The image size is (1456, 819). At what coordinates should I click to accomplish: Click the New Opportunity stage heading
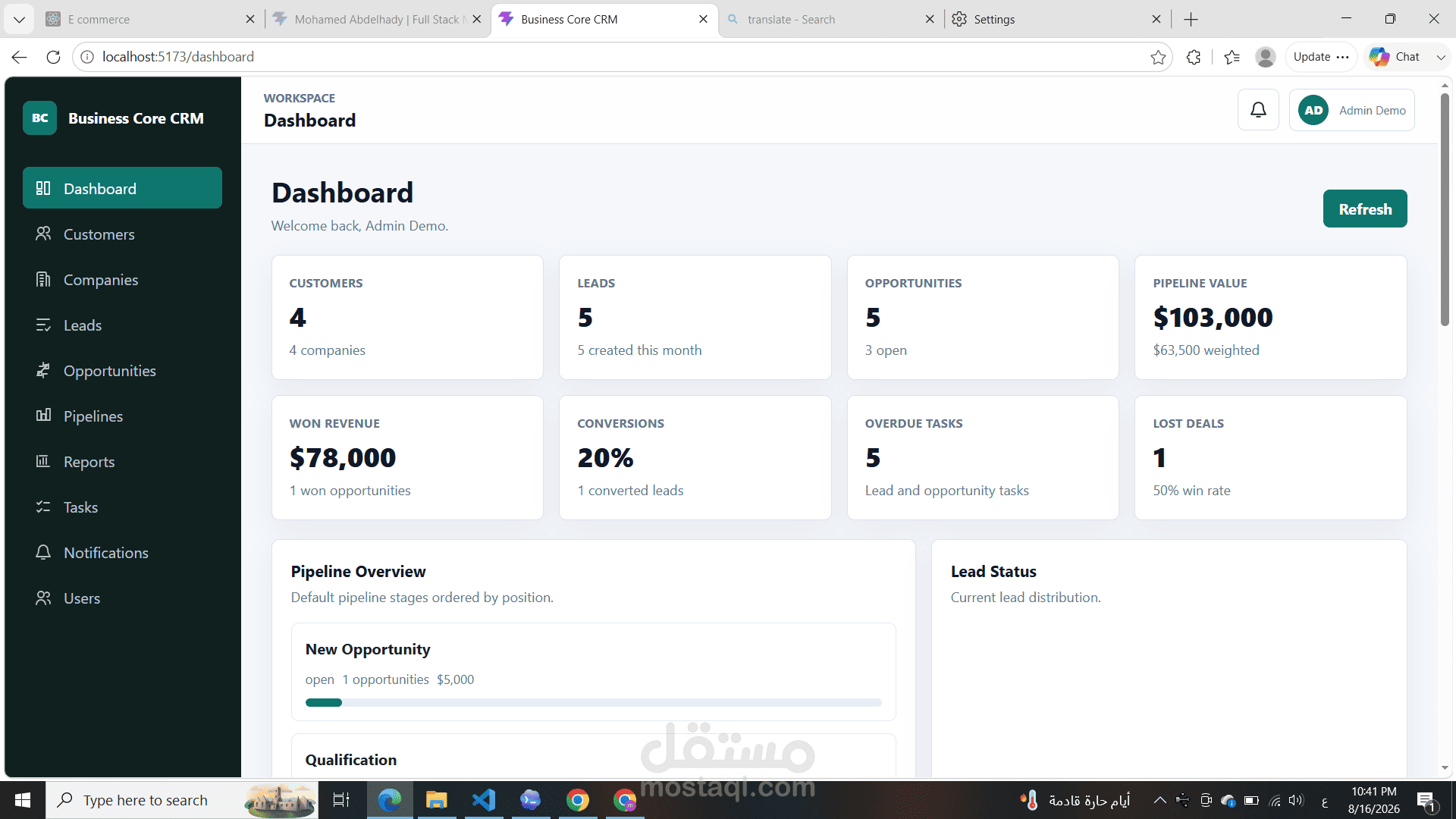pyautogui.click(x=368, y=649)
